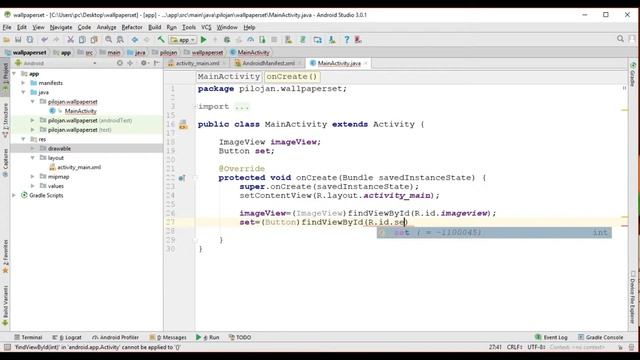This screenshot has width=640, height=360.
Task: Click the Android Profiler toolbar icon
Action: (251, 40)
